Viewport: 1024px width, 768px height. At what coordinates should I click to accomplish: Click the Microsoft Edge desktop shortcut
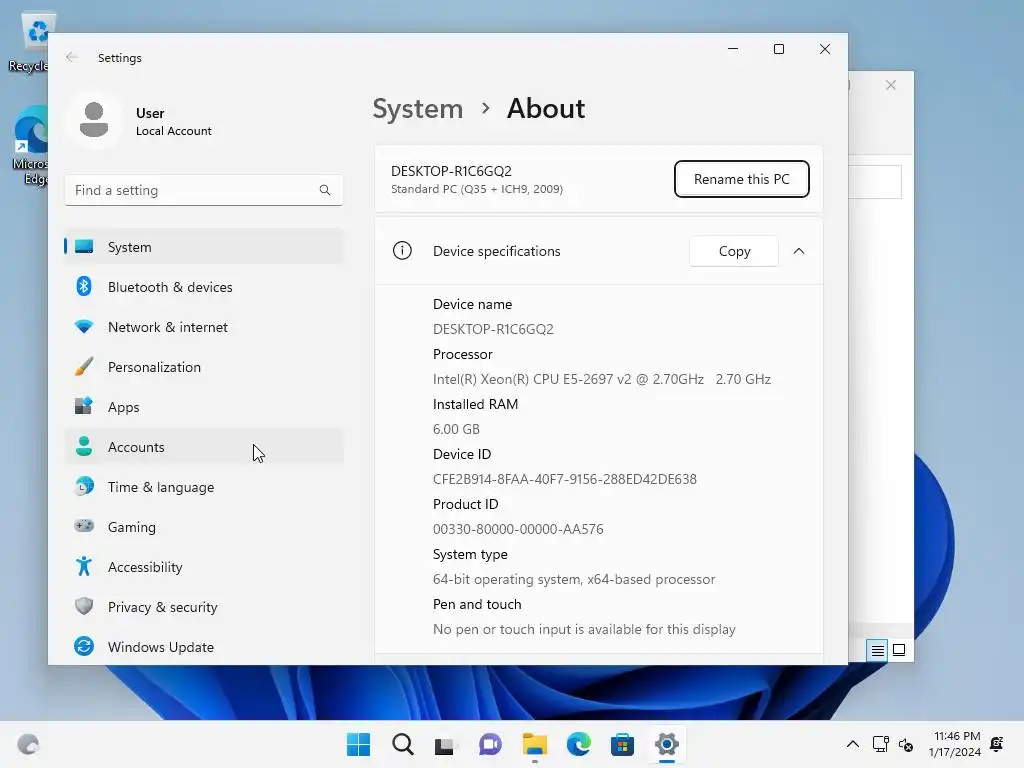[31, 145]
